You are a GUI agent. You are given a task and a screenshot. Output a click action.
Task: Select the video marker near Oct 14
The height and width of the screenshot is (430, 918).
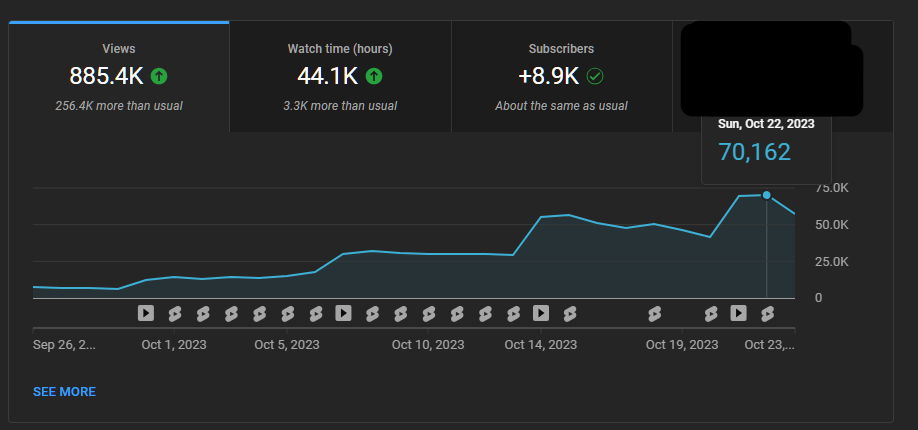[x=541, y=313]
